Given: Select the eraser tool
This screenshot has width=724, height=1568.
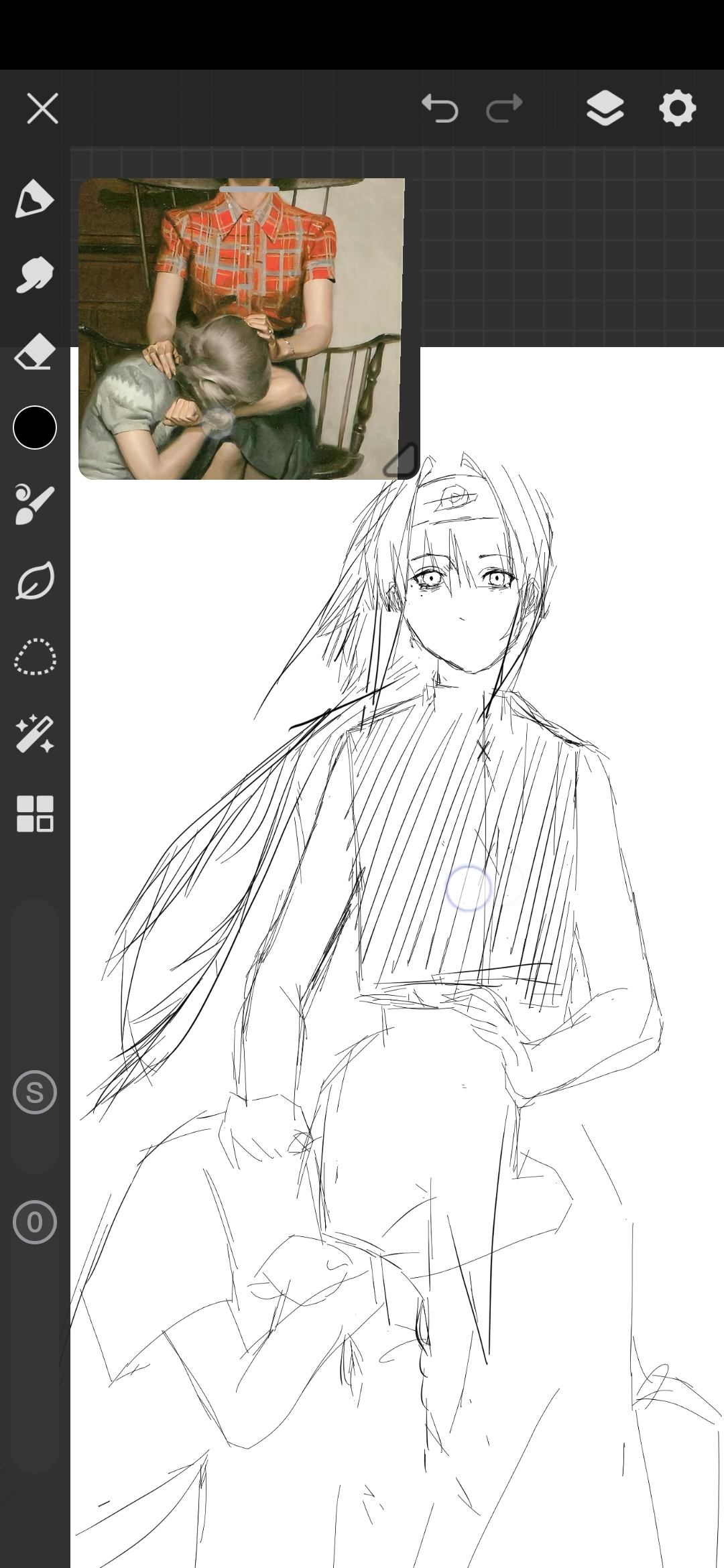Looking at the screenshot, I should pyautogui.click(x=34, y=352).
